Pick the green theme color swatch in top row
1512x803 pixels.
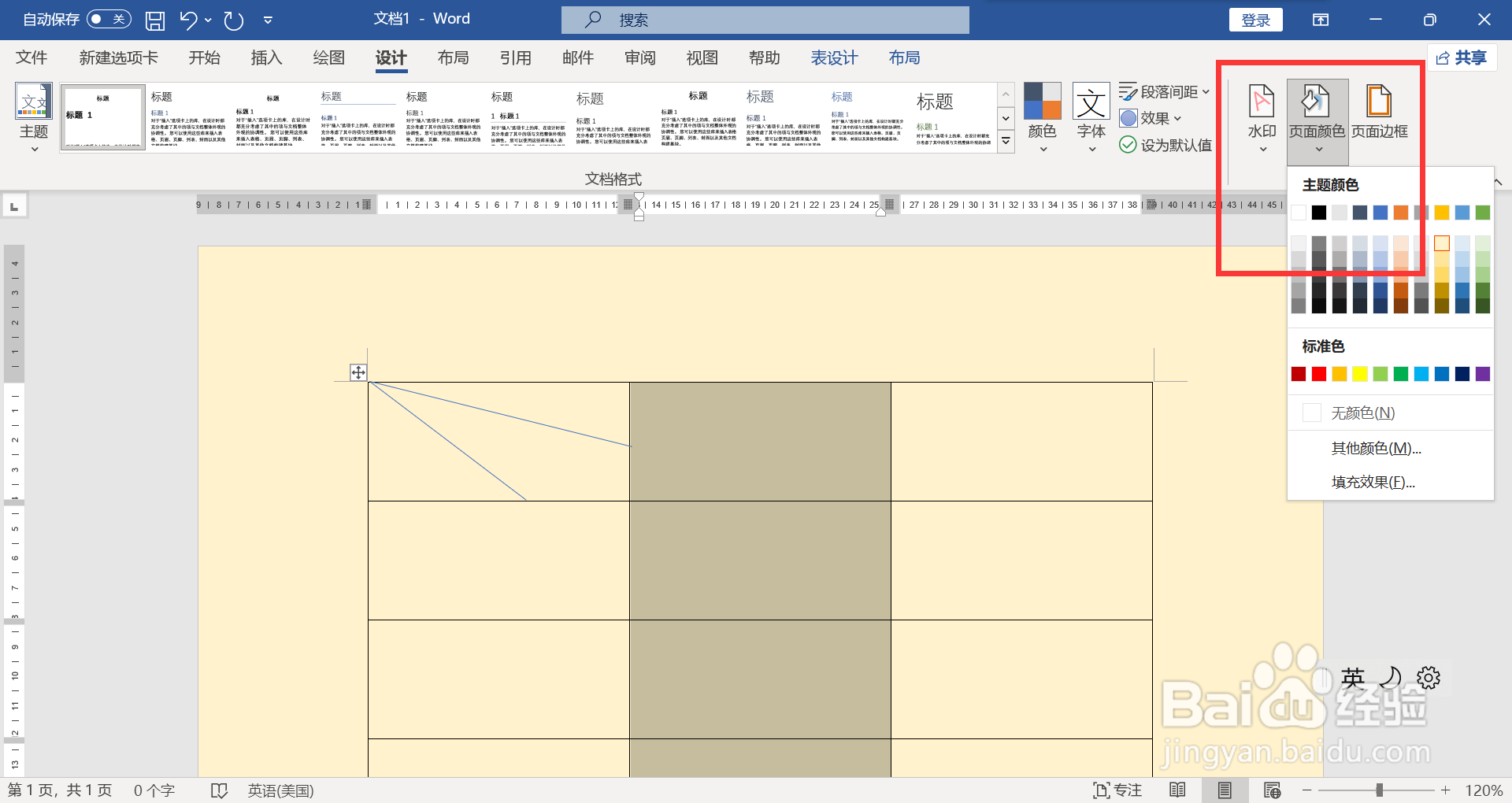pyautogui.click(x=1483, y=213)
